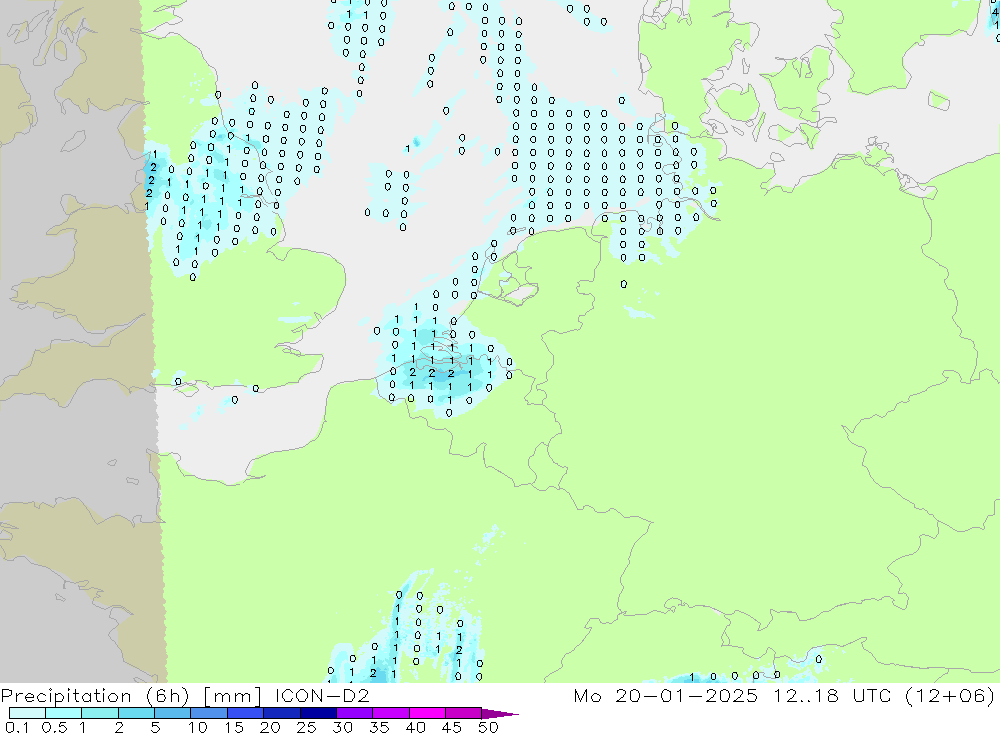Click the '50' legend scale label
This screenshot has height=733, width=1000.
[x=488, y=727]
